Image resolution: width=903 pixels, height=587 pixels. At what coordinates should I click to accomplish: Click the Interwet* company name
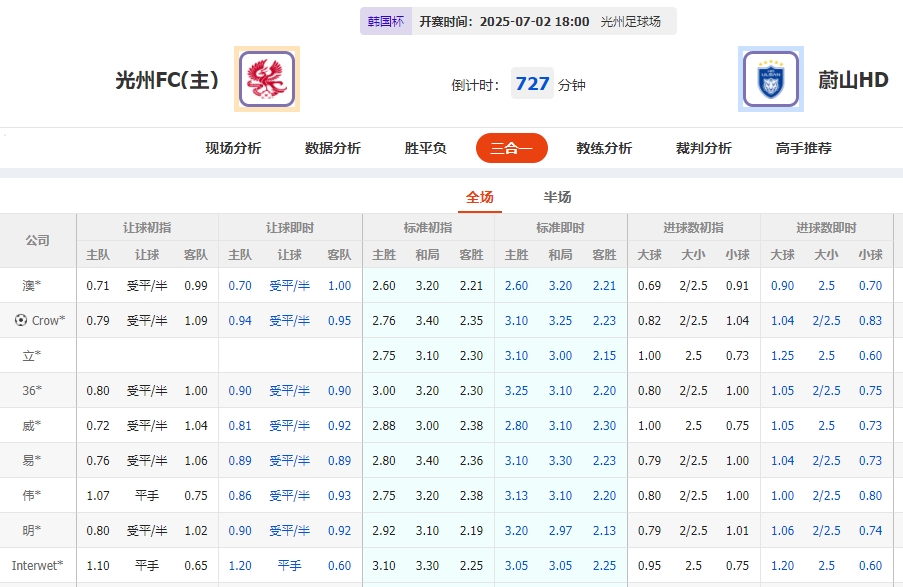[38, 565]
